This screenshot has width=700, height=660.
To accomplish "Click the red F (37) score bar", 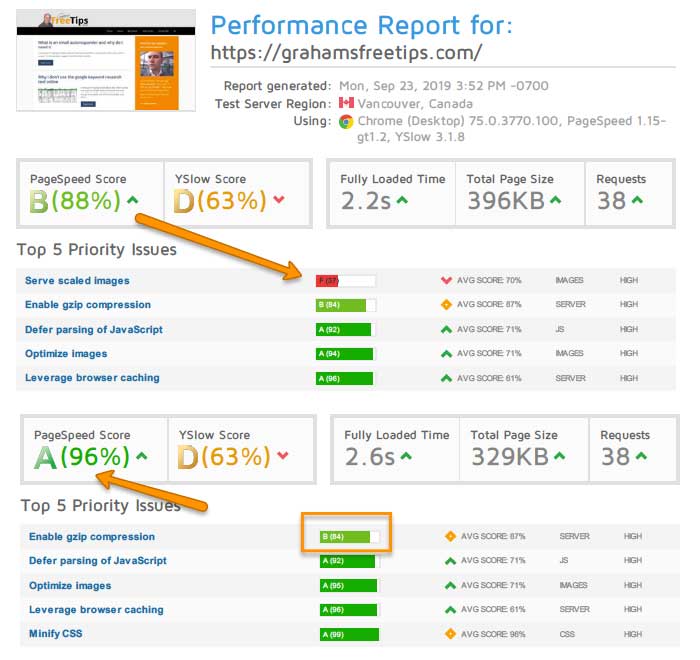I will pyautogui.click(x=346, y=280).
